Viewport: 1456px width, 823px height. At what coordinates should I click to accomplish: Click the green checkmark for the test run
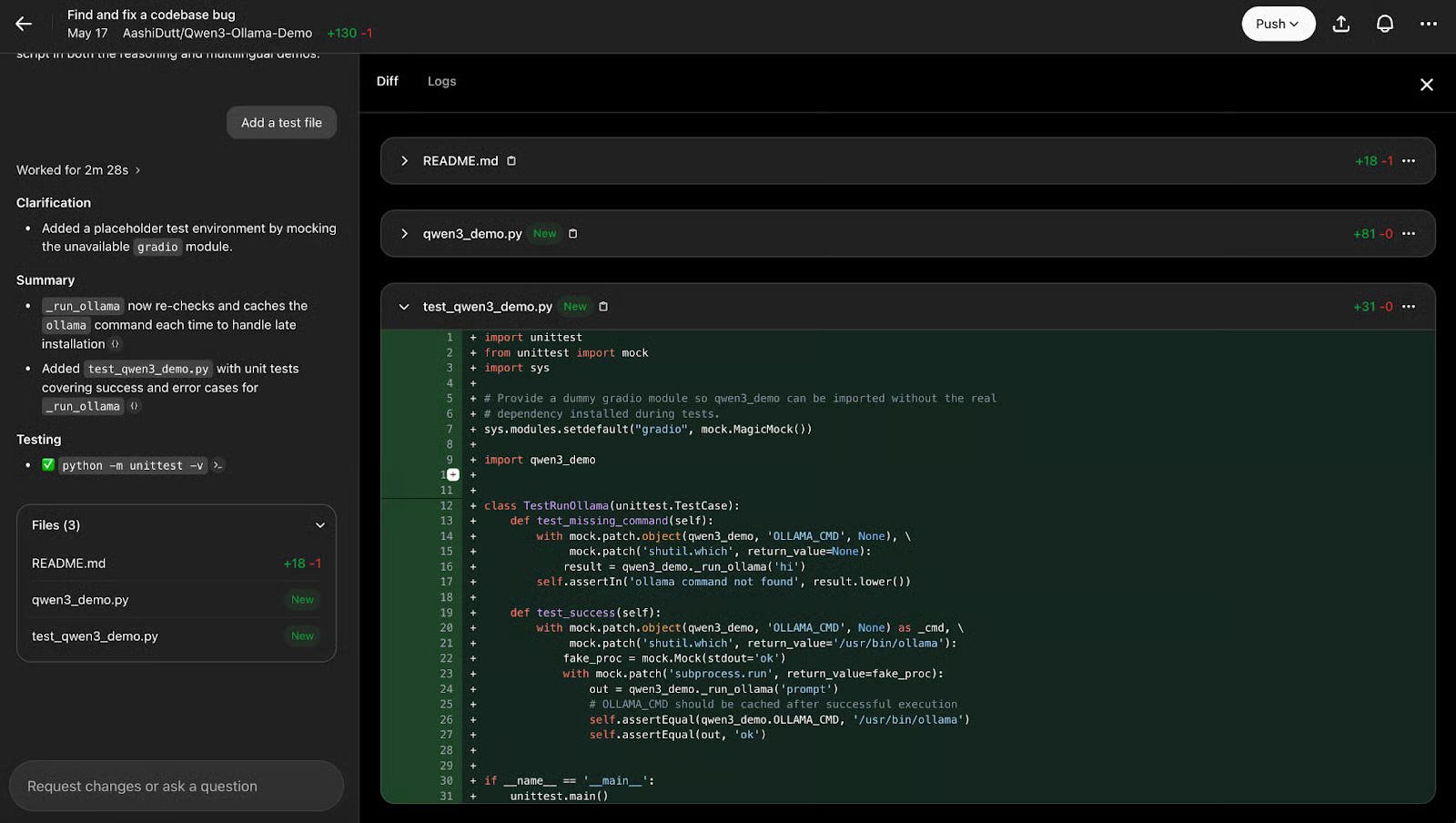(x=47, y=464)
